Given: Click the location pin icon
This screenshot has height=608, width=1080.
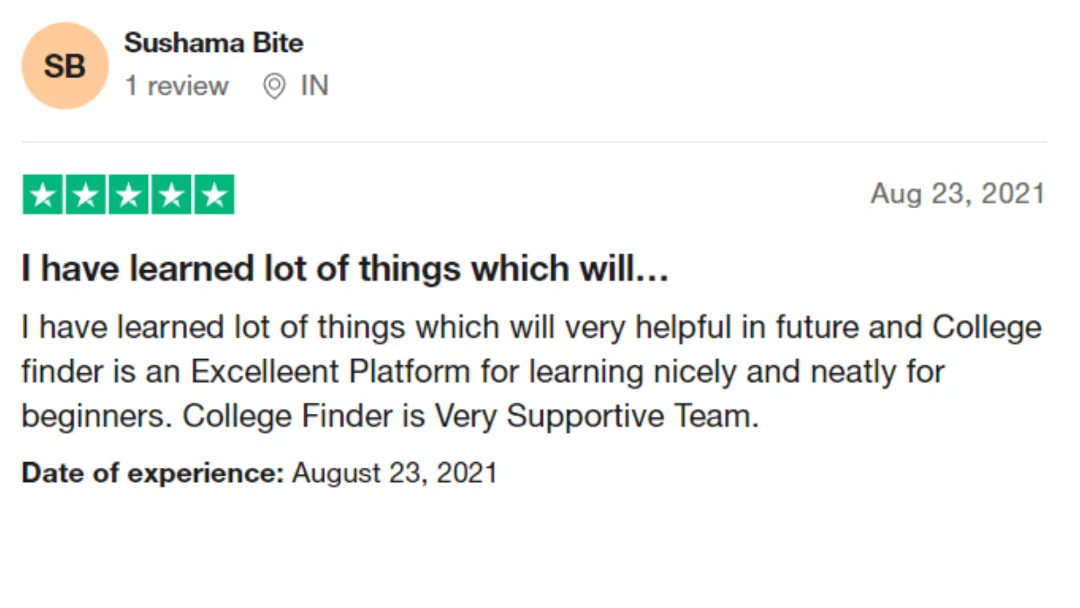Looking at the screenshot, I should (274, 86).
